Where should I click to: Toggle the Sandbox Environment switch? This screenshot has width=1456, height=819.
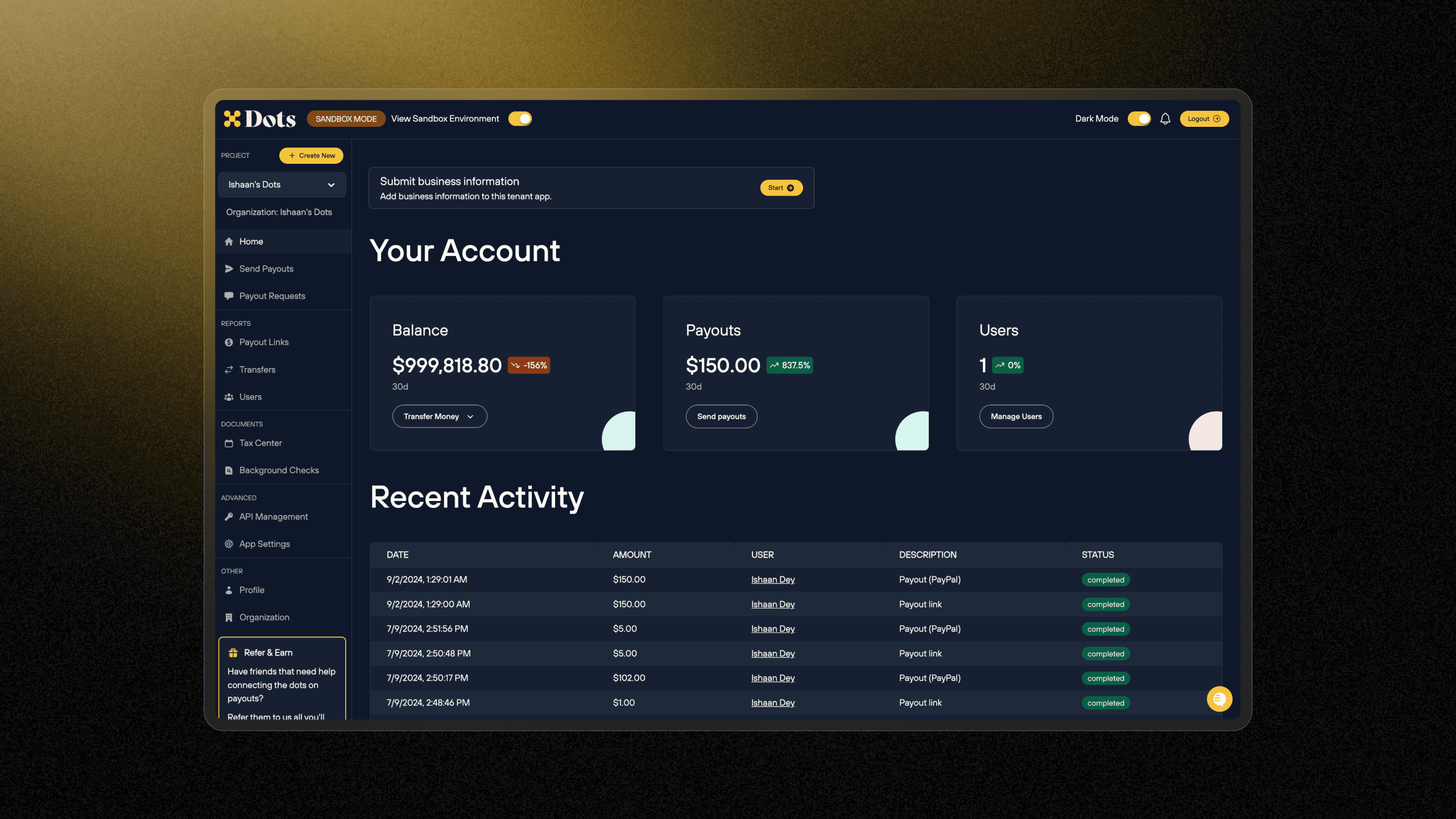pos(520,118)
